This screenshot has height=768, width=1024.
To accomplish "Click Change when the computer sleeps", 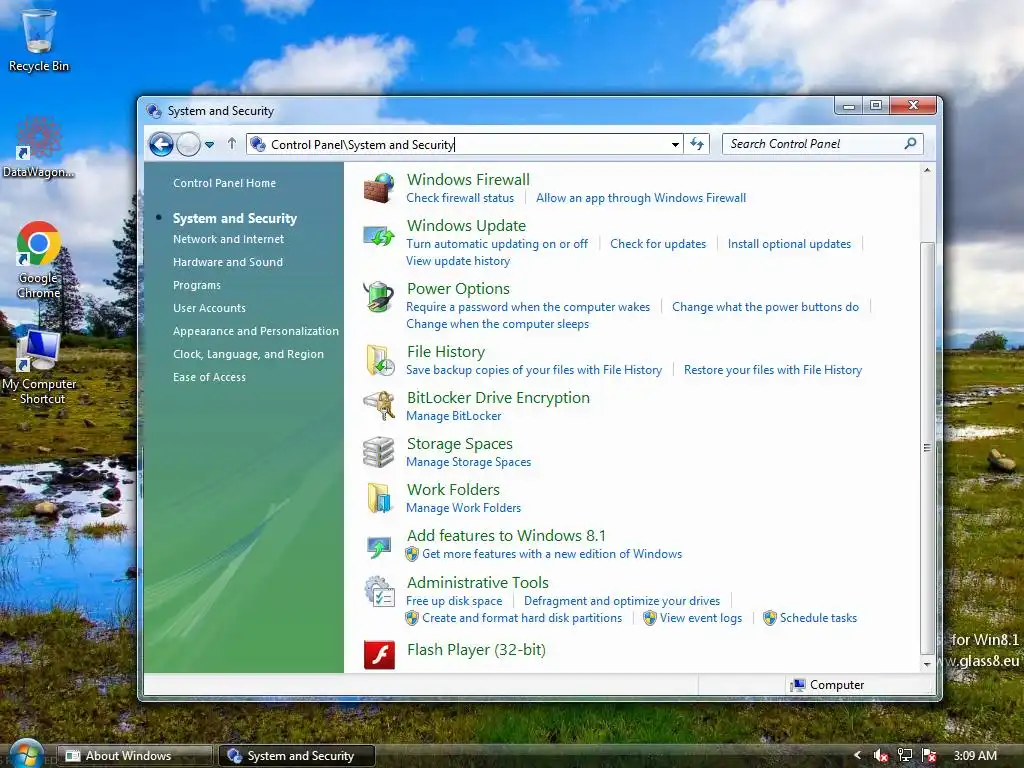I will point(497,324).
